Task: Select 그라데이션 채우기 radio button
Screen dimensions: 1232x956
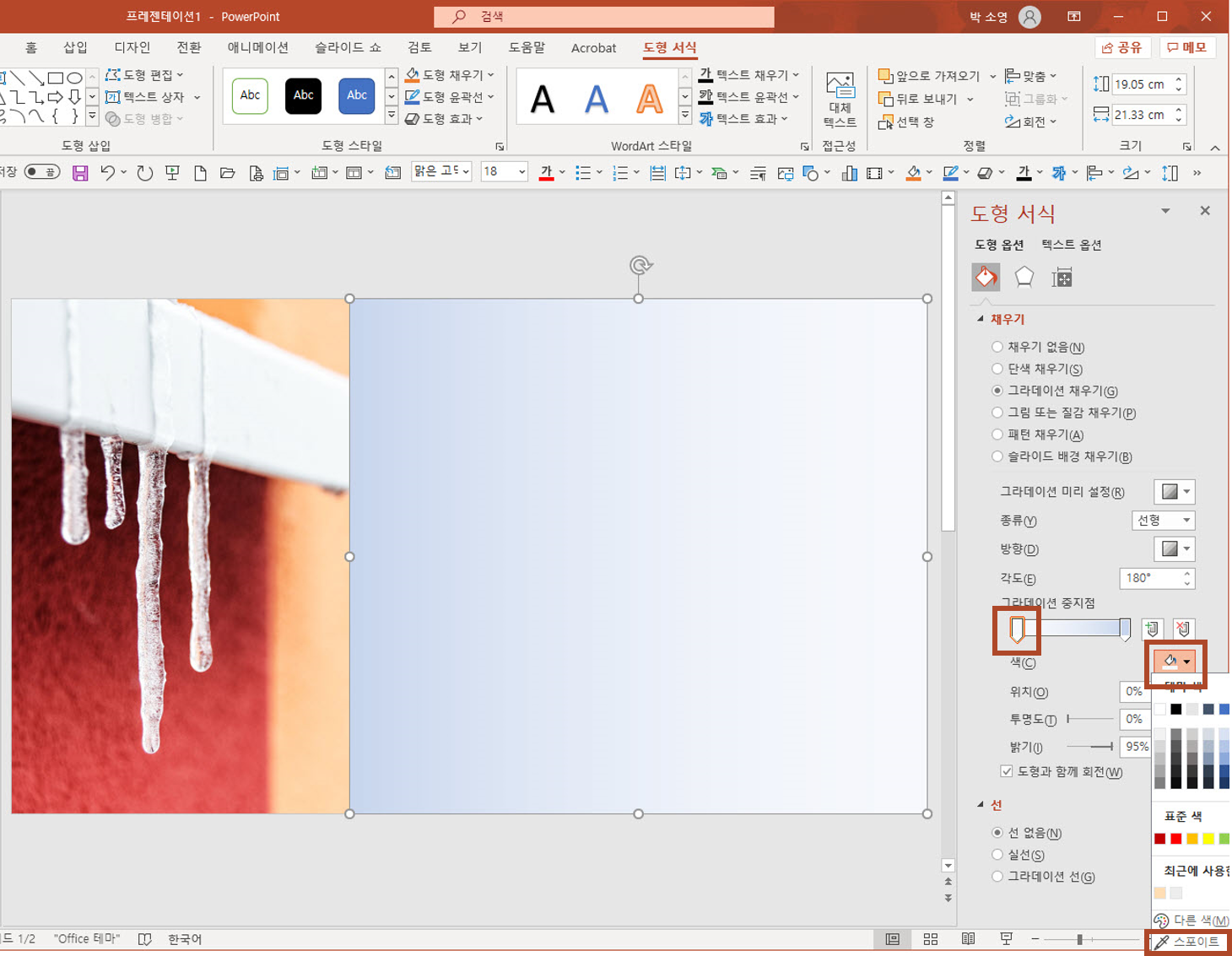Action: pyautogui.click(x=997, y=391)
